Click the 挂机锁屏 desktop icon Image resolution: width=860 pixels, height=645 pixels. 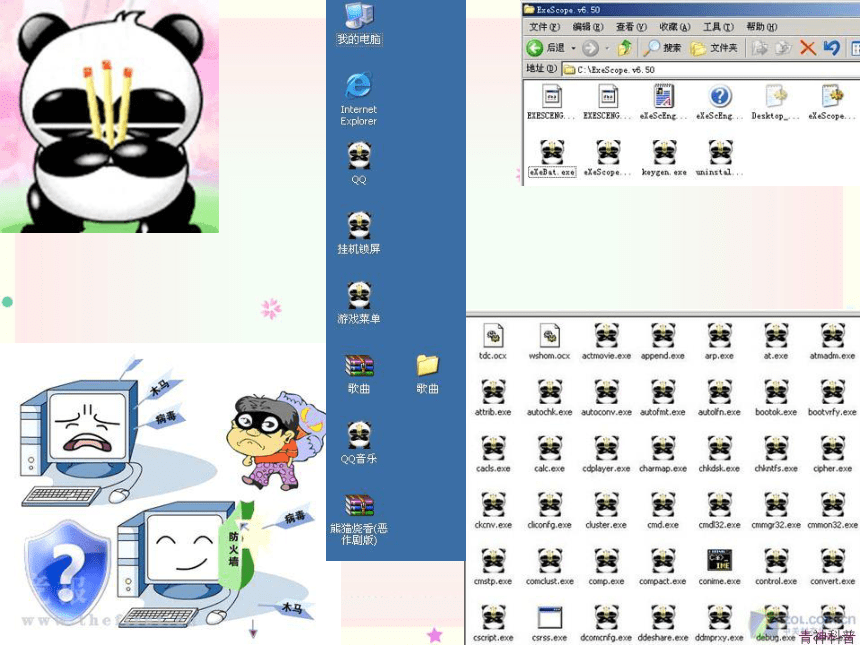pyautogui.click(x=359, y=233)
